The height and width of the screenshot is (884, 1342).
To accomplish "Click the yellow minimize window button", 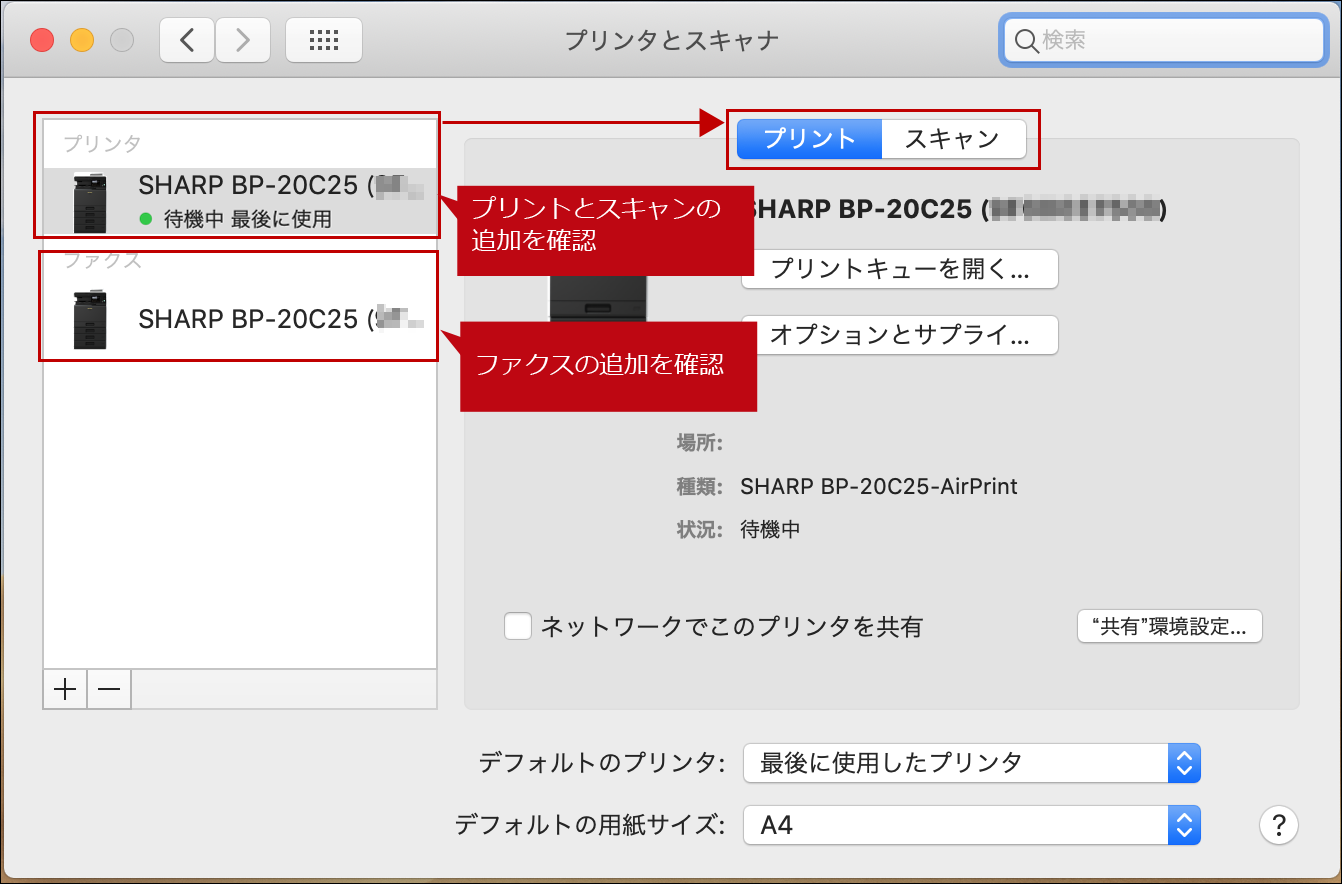I will coord(81,40).
